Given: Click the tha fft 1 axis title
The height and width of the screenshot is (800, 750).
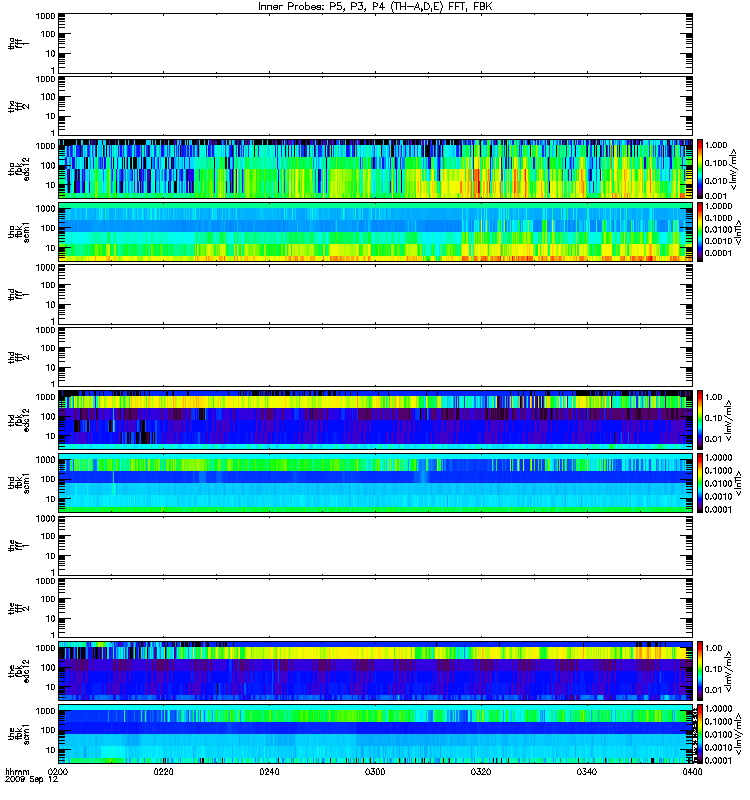Looking at the screenshot, I should coord(19,43).
